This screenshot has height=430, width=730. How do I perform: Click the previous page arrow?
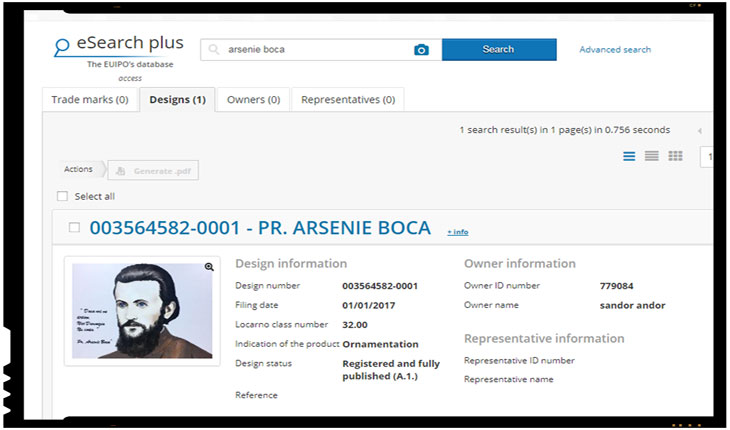point(699,130)
